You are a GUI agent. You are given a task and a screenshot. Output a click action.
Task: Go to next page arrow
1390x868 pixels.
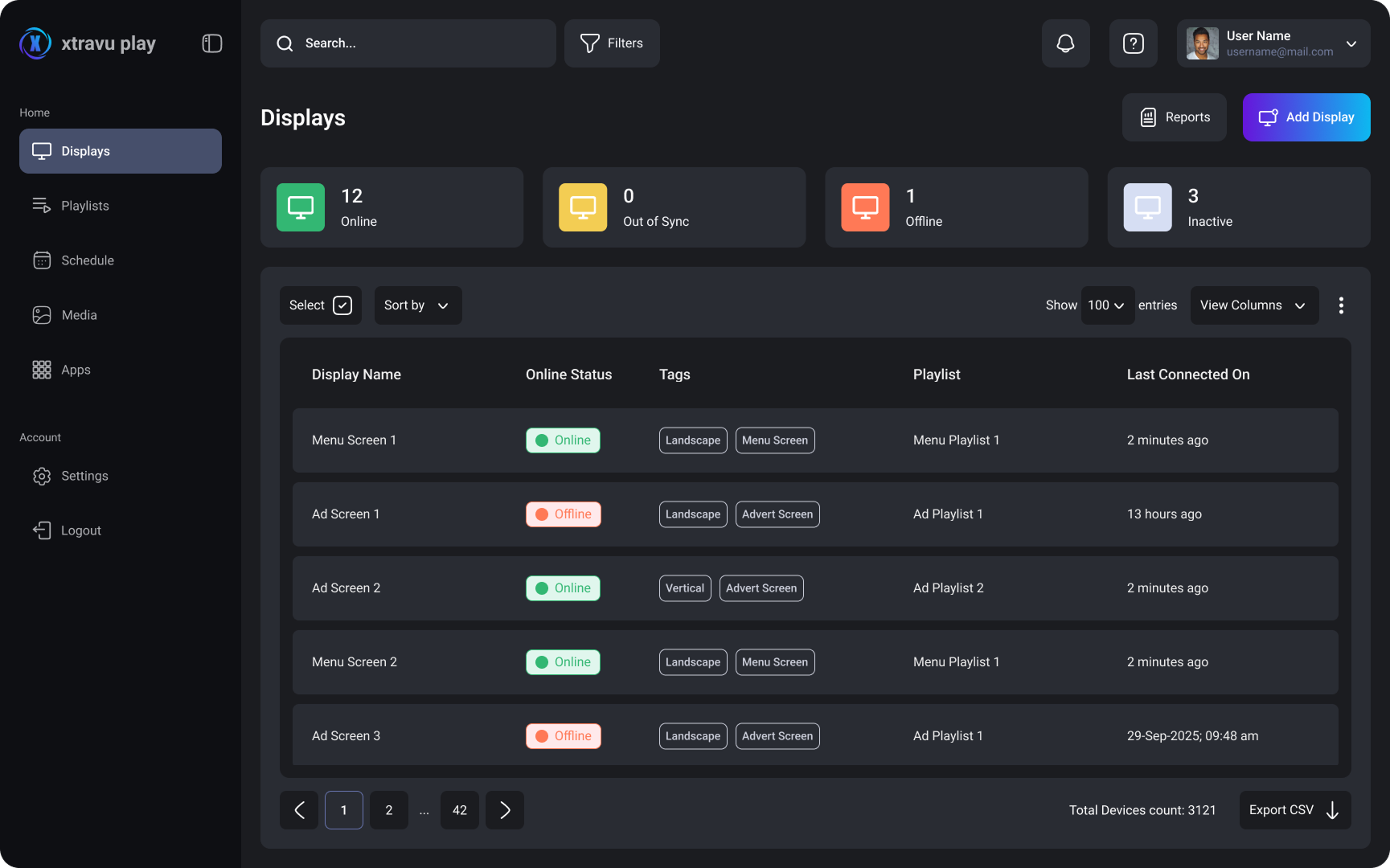[505, 810]
